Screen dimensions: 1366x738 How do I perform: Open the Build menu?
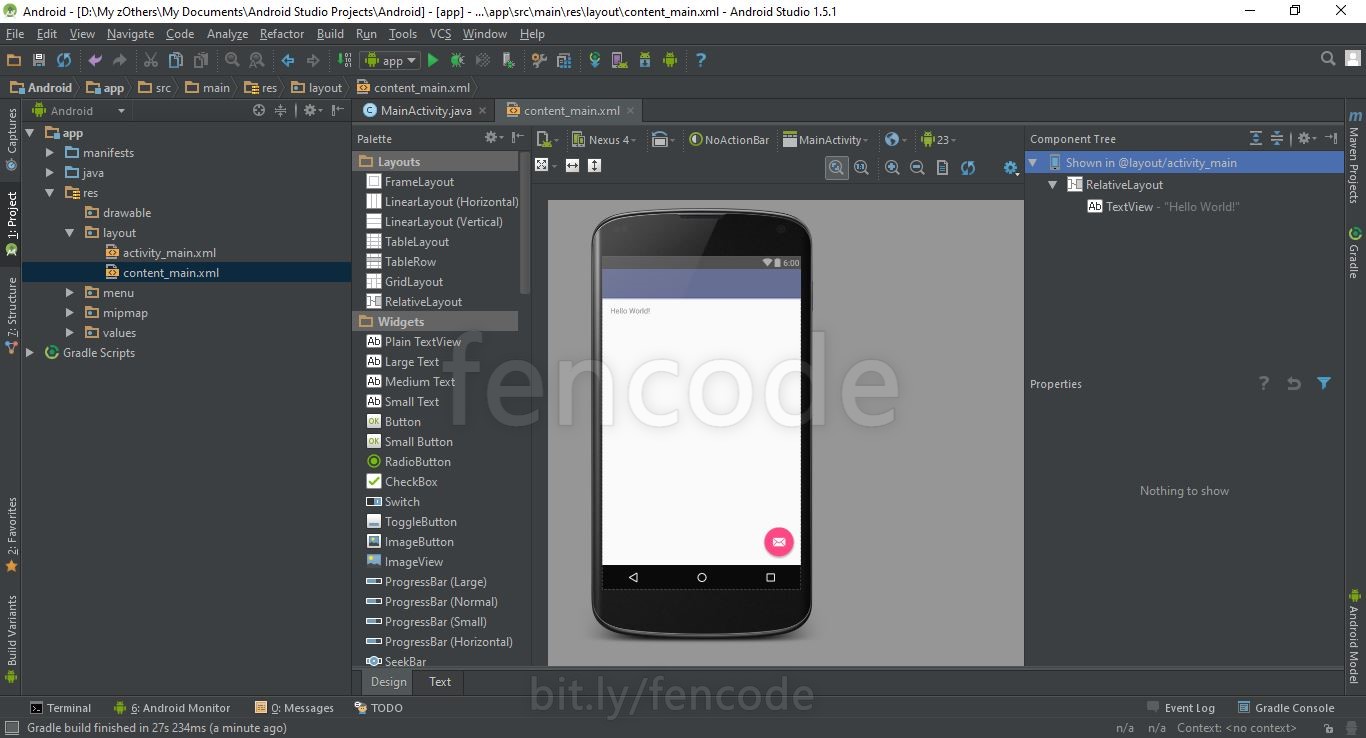point(330,33)
